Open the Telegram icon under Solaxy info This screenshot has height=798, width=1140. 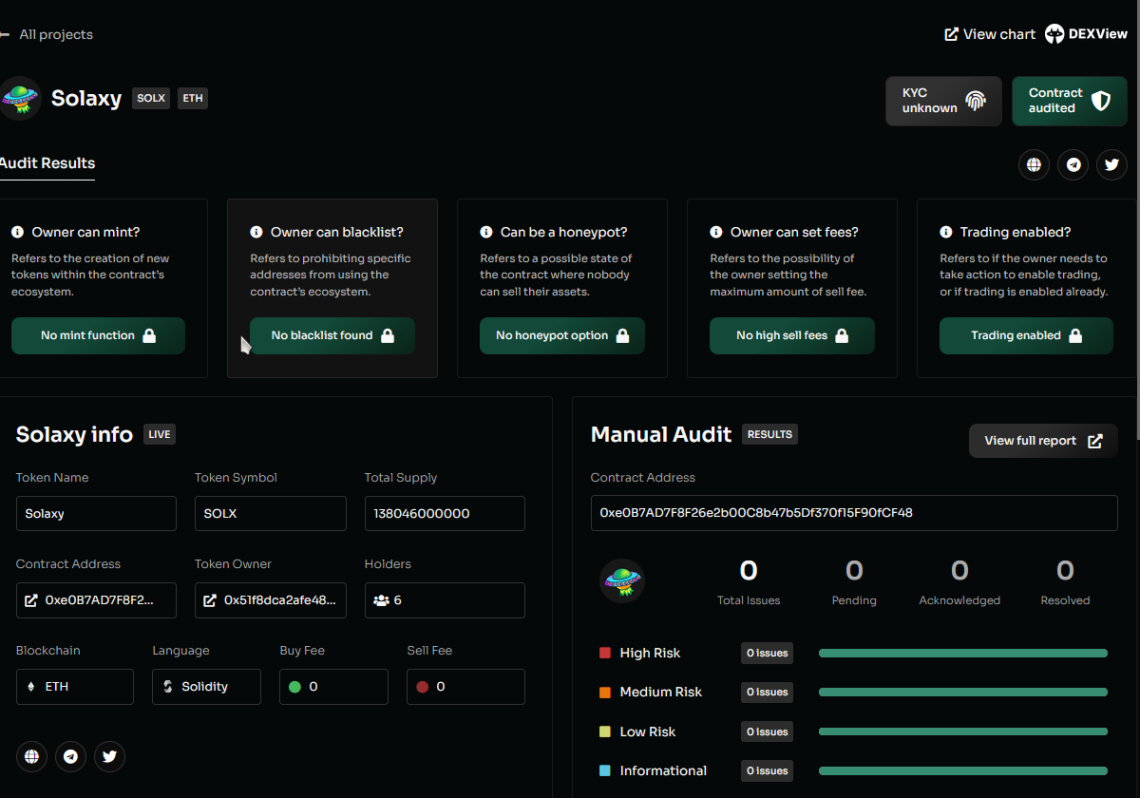coord(70,756)
